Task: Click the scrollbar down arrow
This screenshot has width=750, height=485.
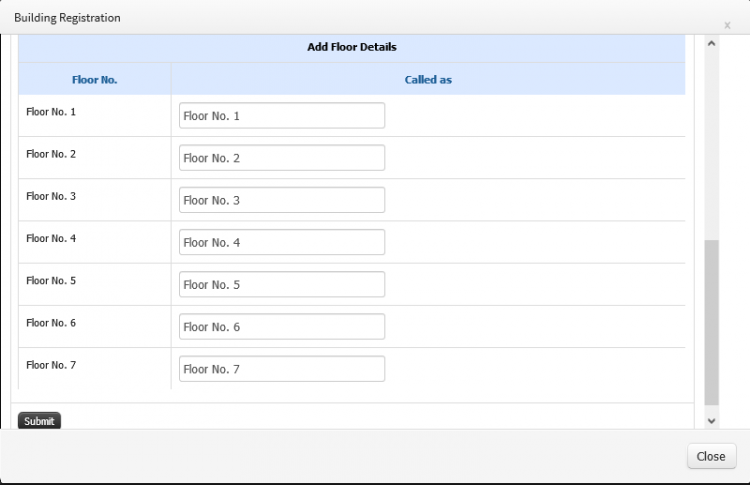Action: pyautogui.click(x=711, y=421)
